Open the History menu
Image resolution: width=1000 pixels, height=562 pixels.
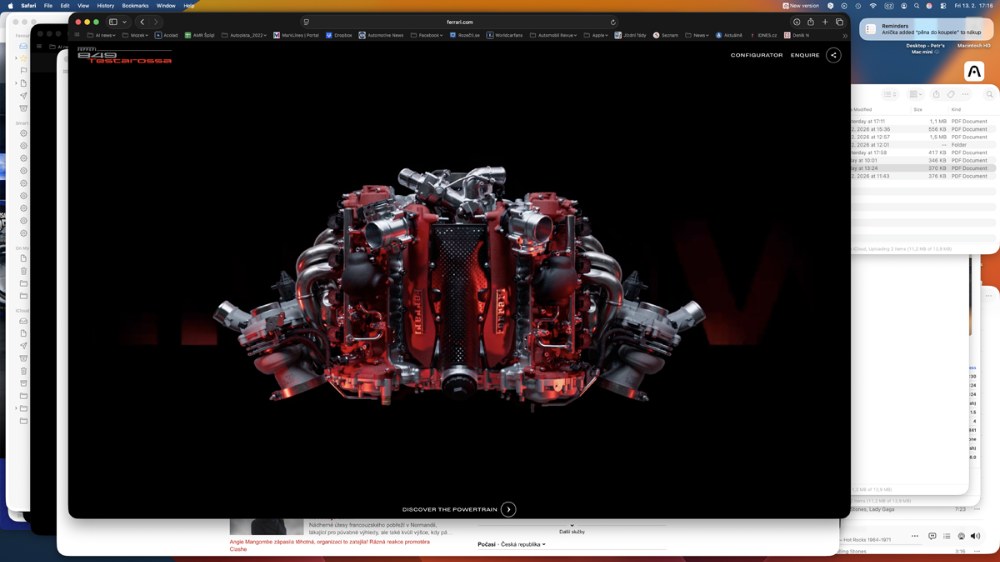[x=105, y=5]
